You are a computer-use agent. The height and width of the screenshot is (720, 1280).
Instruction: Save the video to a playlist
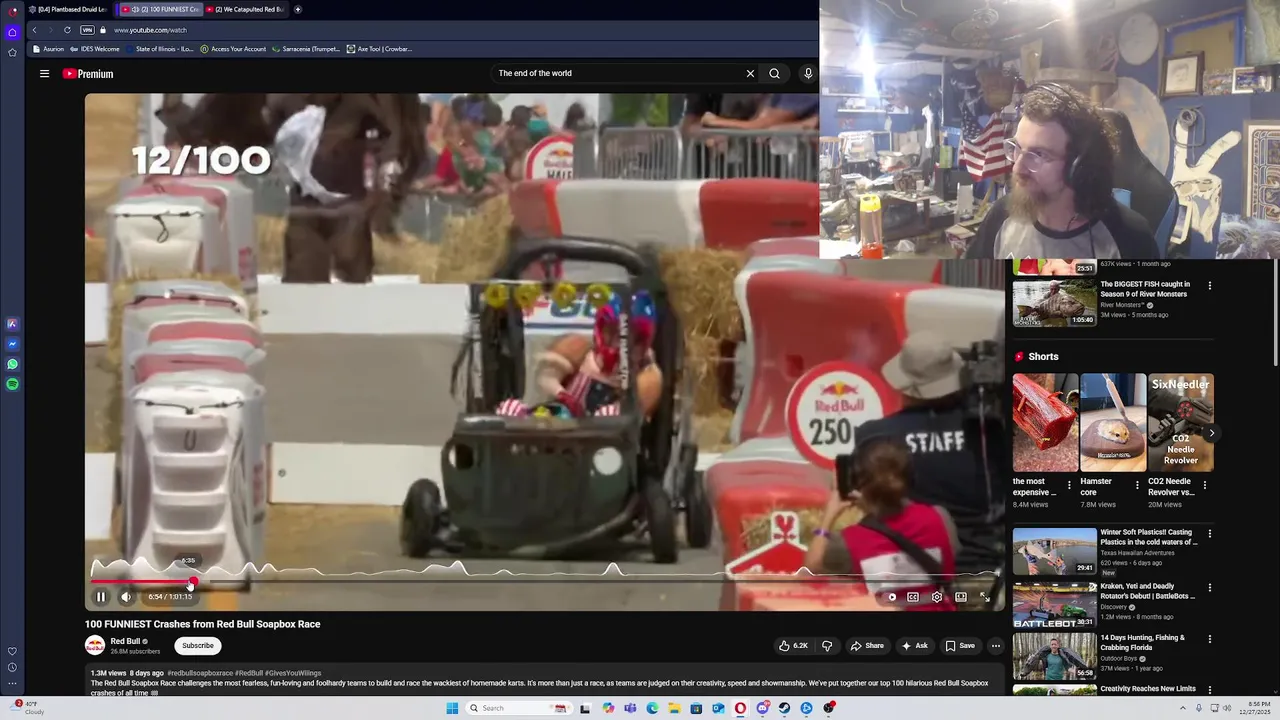[x=960, y=646]
